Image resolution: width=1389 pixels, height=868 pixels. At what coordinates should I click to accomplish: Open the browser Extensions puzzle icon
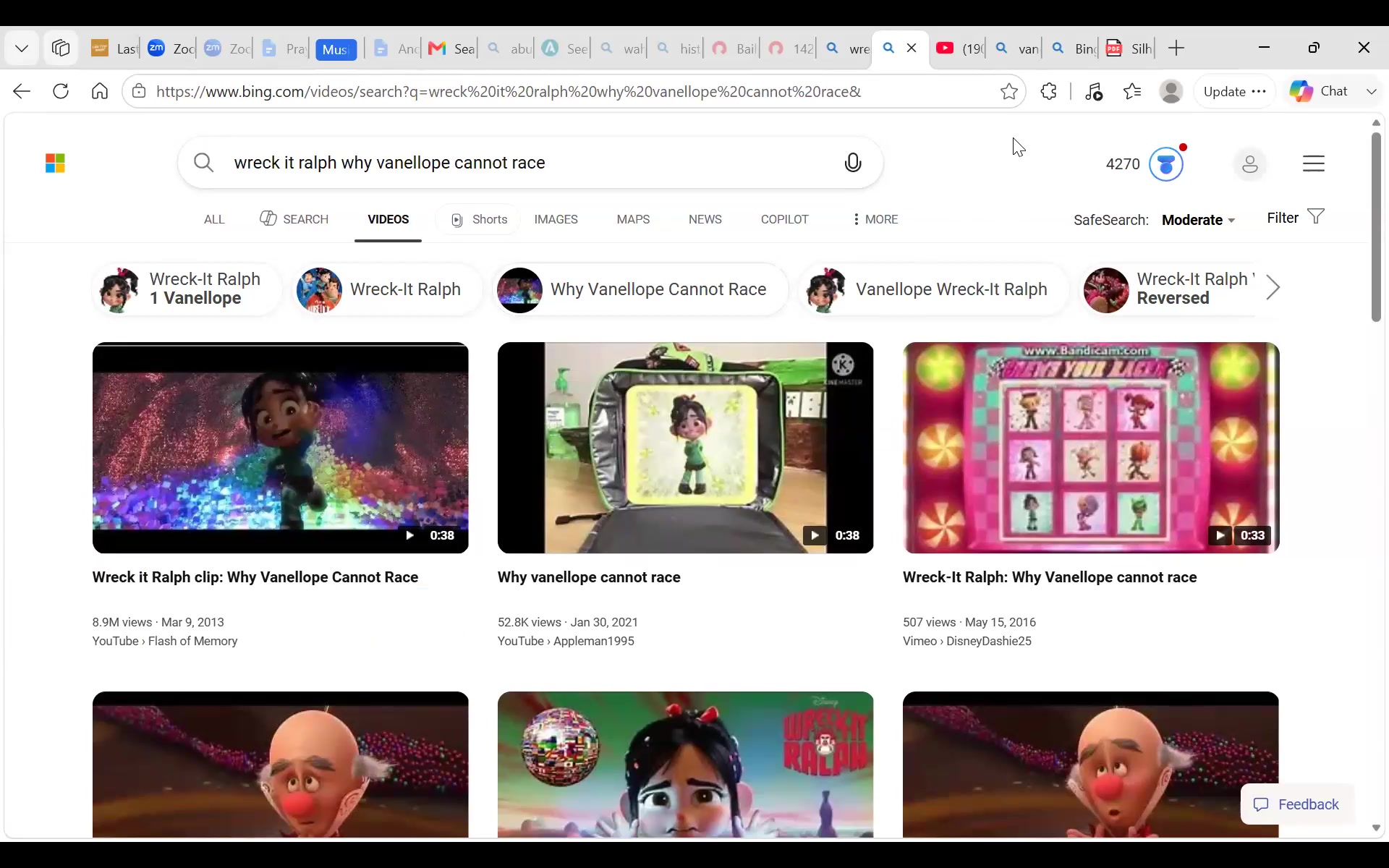(1048, 91)
